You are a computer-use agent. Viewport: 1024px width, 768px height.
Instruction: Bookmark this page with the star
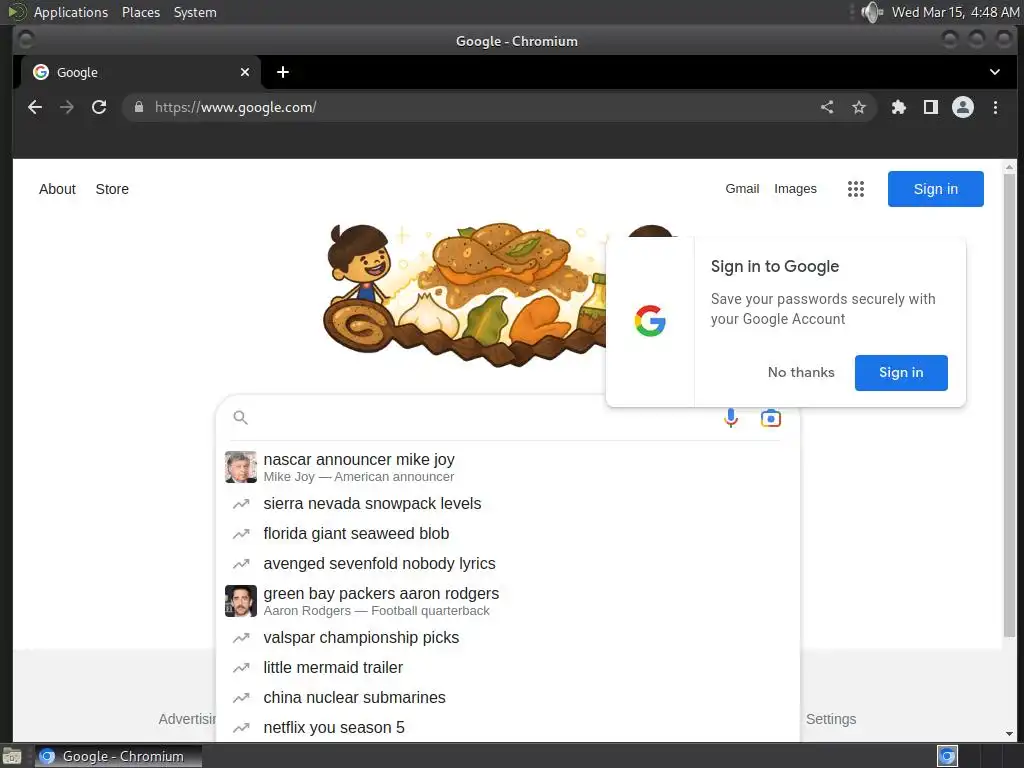click(859, 107)
